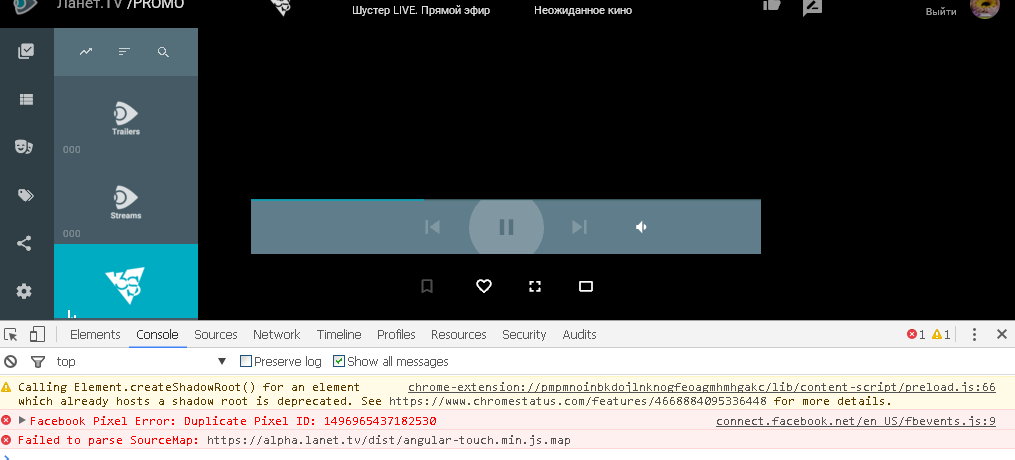The image size is (1015, 460).
Task: Pause the video playback
Action: (506, 227)
